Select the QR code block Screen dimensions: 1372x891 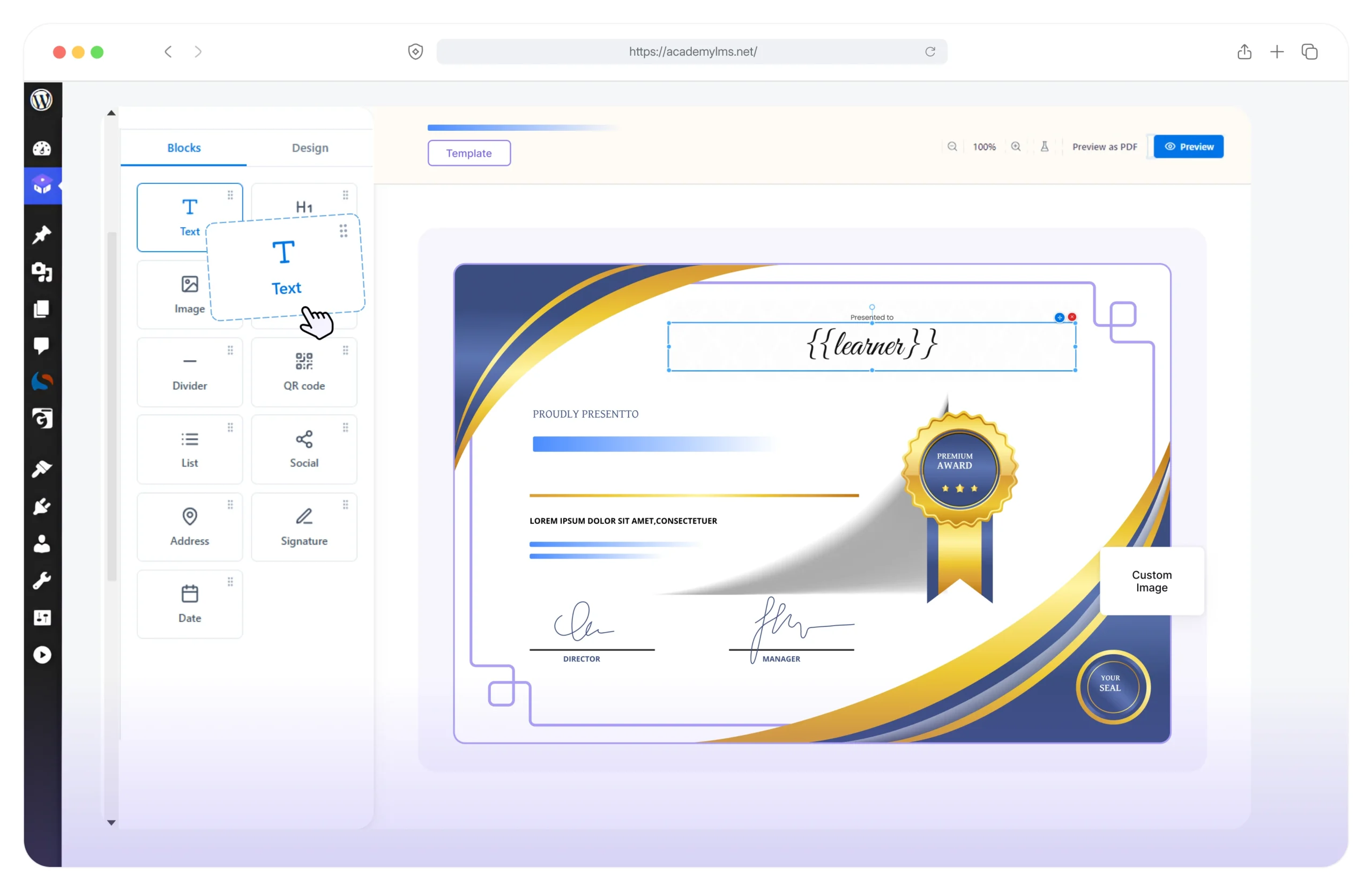pos(304,372)
